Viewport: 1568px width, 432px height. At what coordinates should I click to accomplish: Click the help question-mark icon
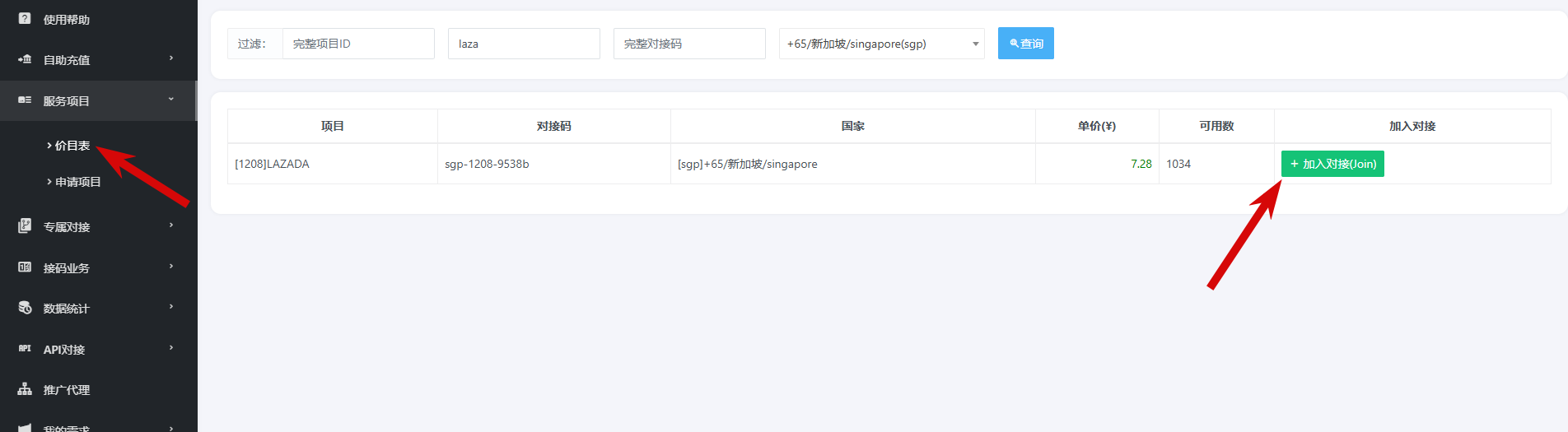click(x=25, y=18)
